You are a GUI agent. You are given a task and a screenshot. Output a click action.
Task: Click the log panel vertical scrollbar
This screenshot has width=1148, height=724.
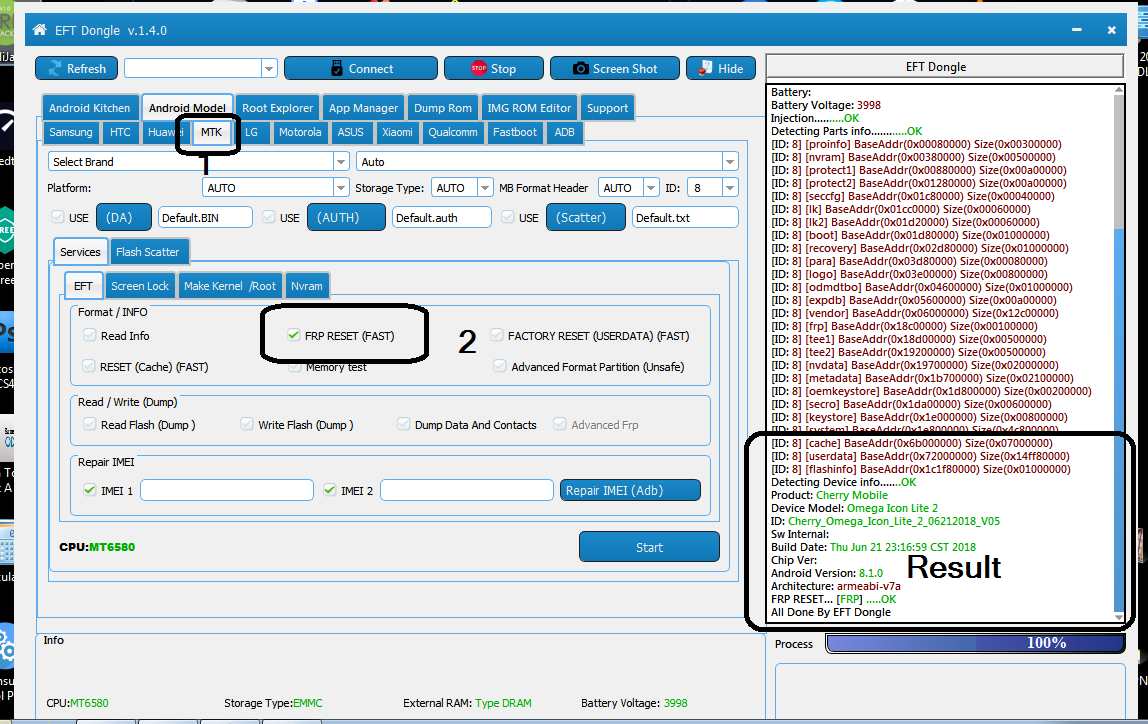click(x=1118, y=354)
